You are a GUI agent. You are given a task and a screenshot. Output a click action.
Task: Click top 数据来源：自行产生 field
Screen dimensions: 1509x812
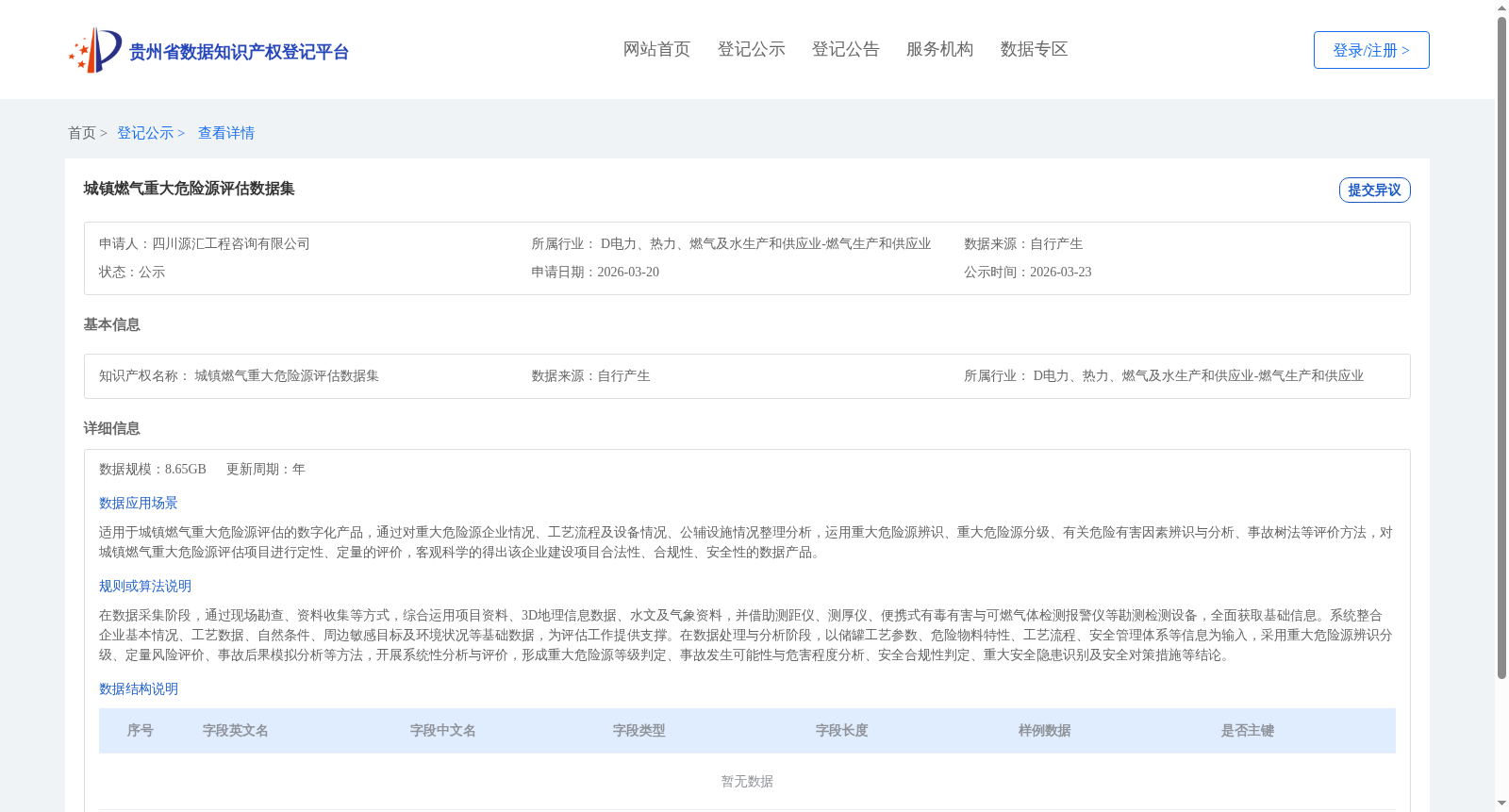(x=1023, y=243)
